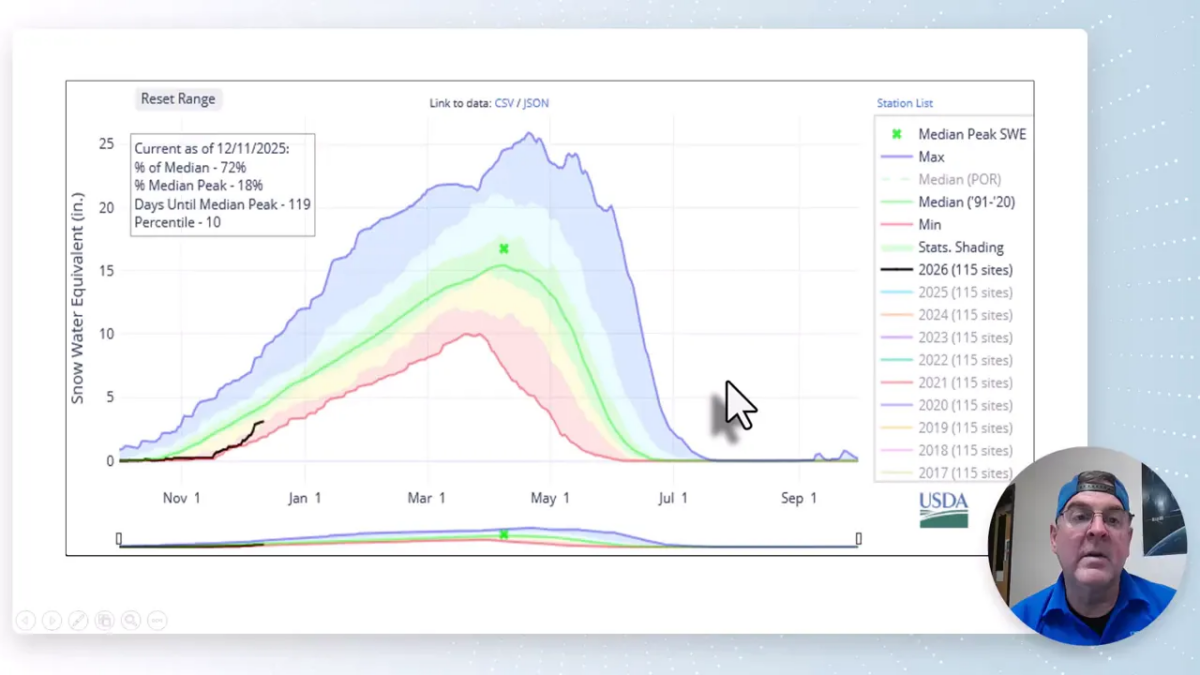The width and height of the screenshot is (1200, 675).
Task: Click the green Median Peak SWE marker
Action: click(x=504, y=249)
